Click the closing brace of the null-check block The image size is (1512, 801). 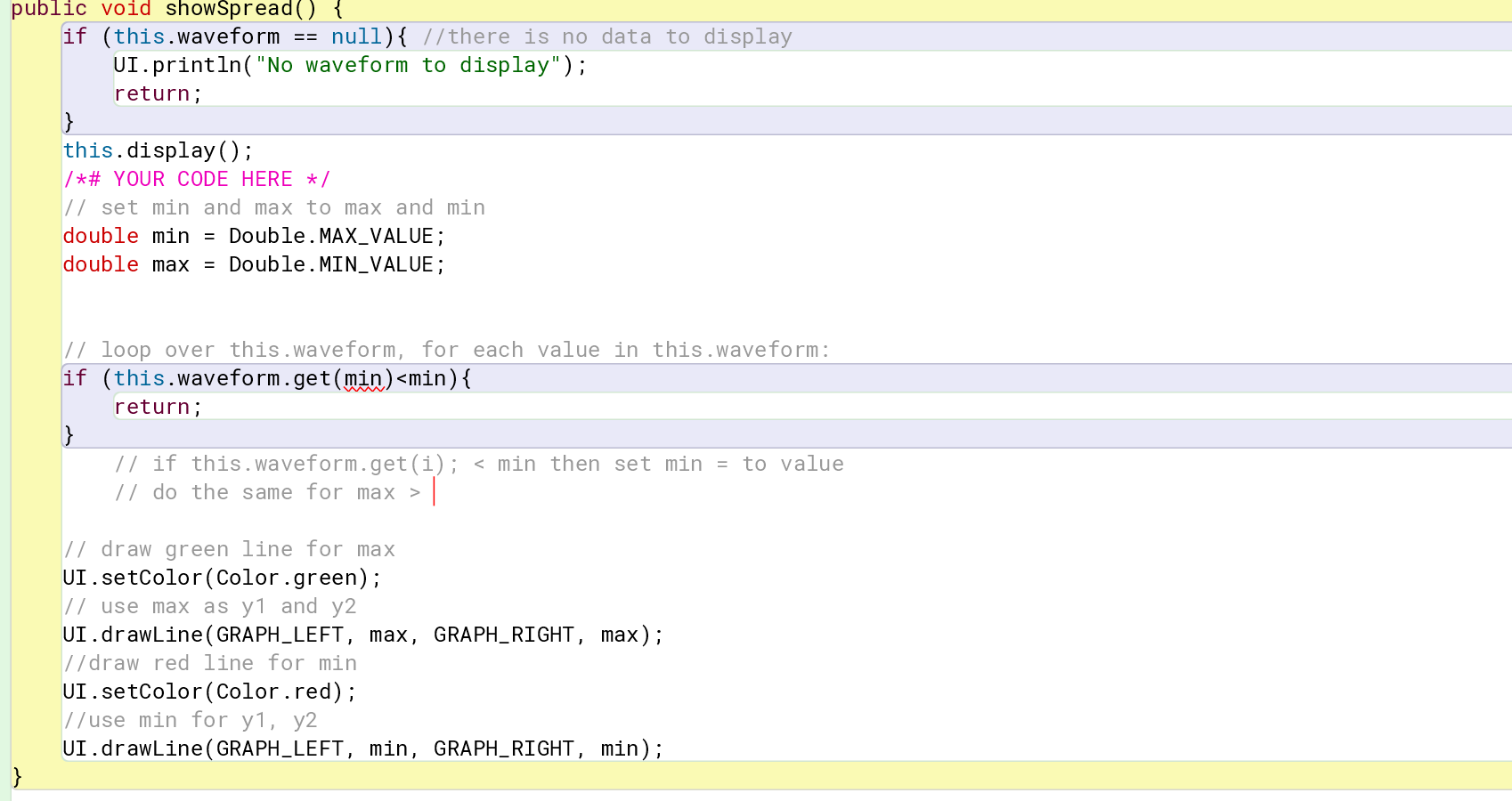pyautogui.click(x=69, y=122)
